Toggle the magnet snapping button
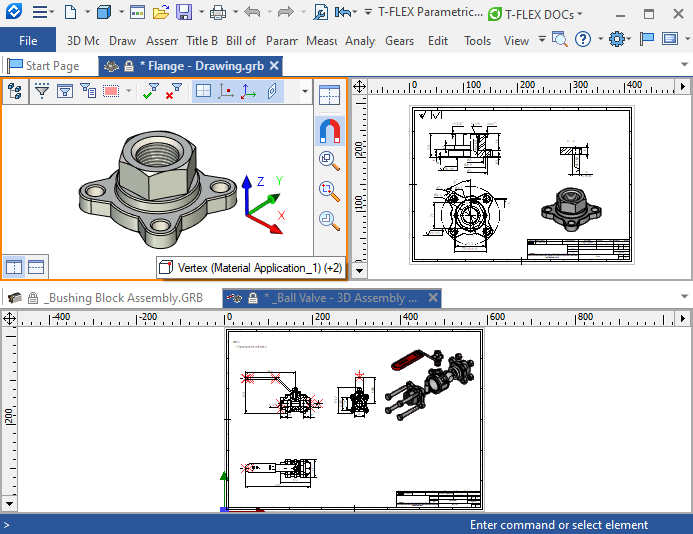Screen dimensions: 693x534 (x=330, y=131)
